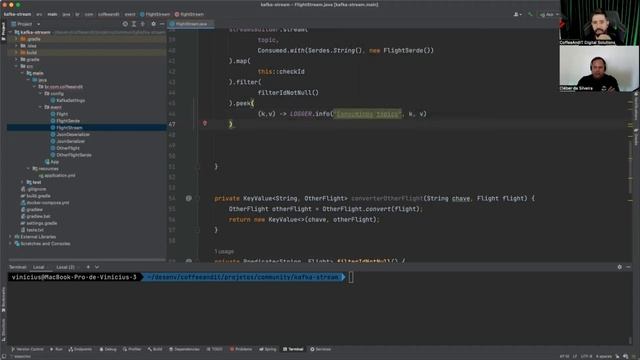This screenshot has width=640, height=360.
Task: Open the Dependencies tool window
Action: coord(184,349)
